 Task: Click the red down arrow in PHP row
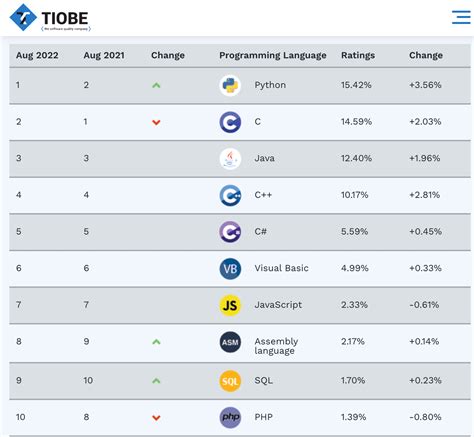tap(156, 418)
